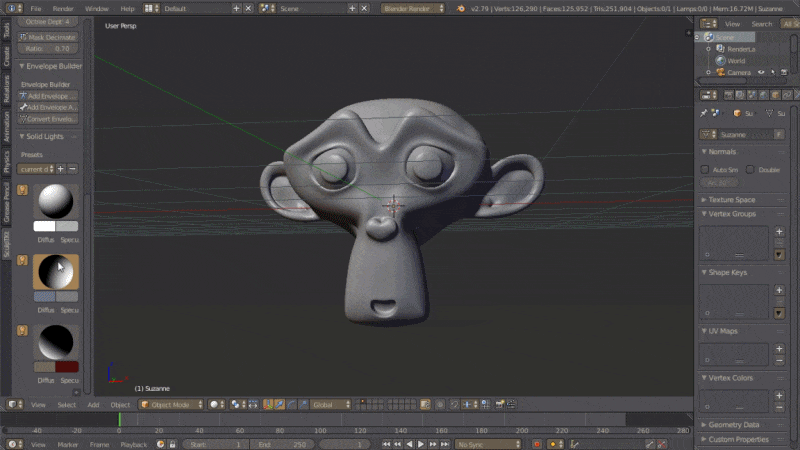Add a shape key with plus button
This screenshot has height=450, width=800.
[779, 290]
